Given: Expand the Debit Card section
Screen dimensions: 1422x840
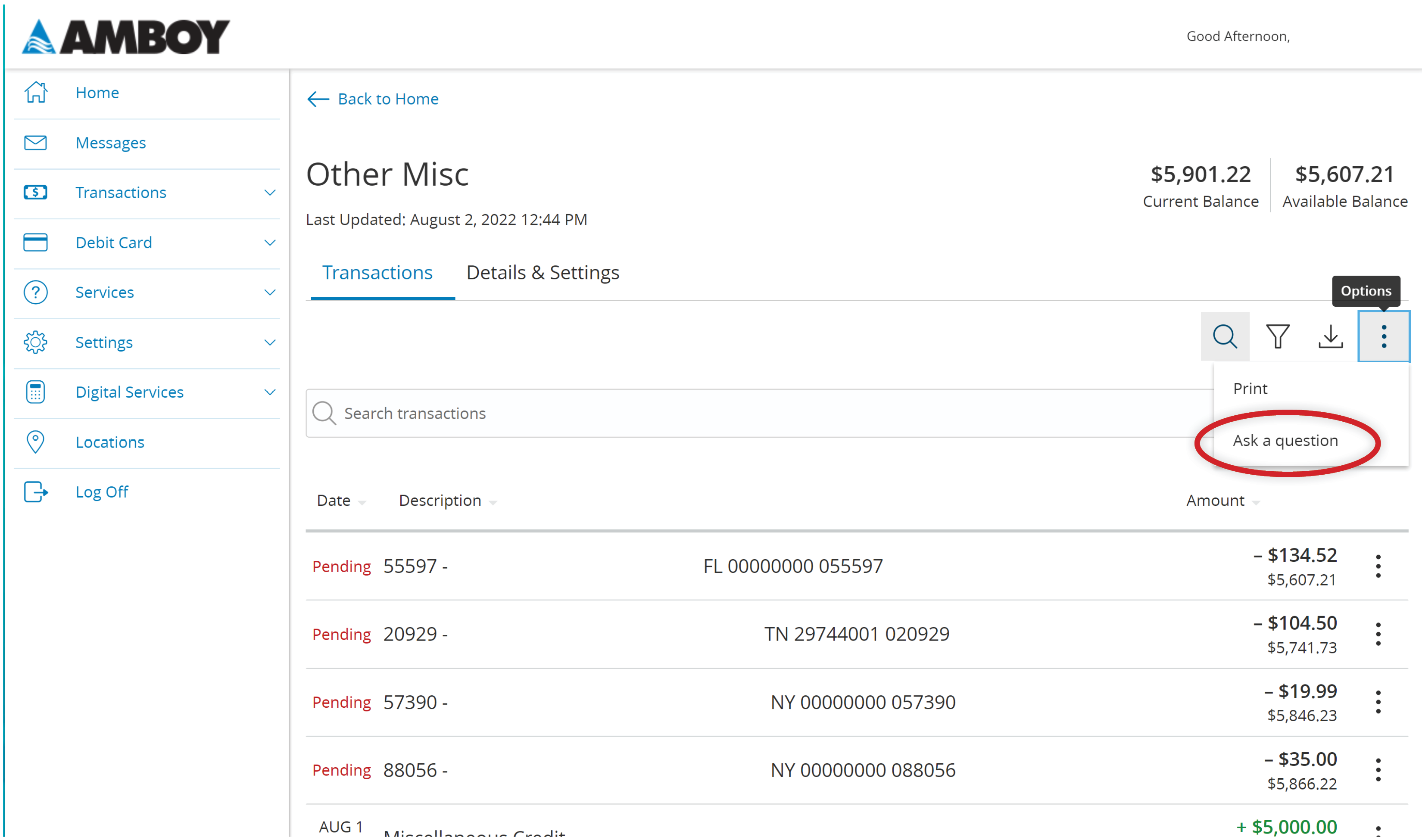Looking at the screenshot, I should 271,242.
